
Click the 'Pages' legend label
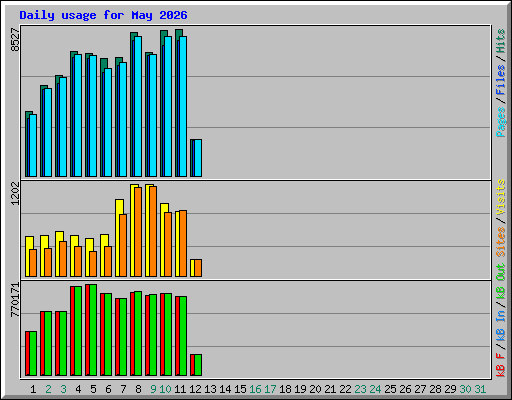(501, 122)
